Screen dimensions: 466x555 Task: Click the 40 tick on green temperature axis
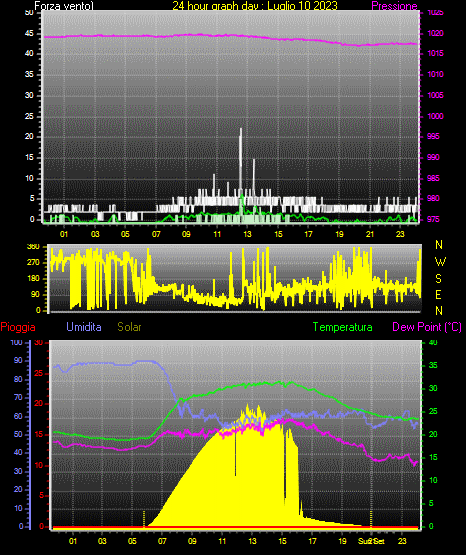pyautogui.click(x=433, y=342)
